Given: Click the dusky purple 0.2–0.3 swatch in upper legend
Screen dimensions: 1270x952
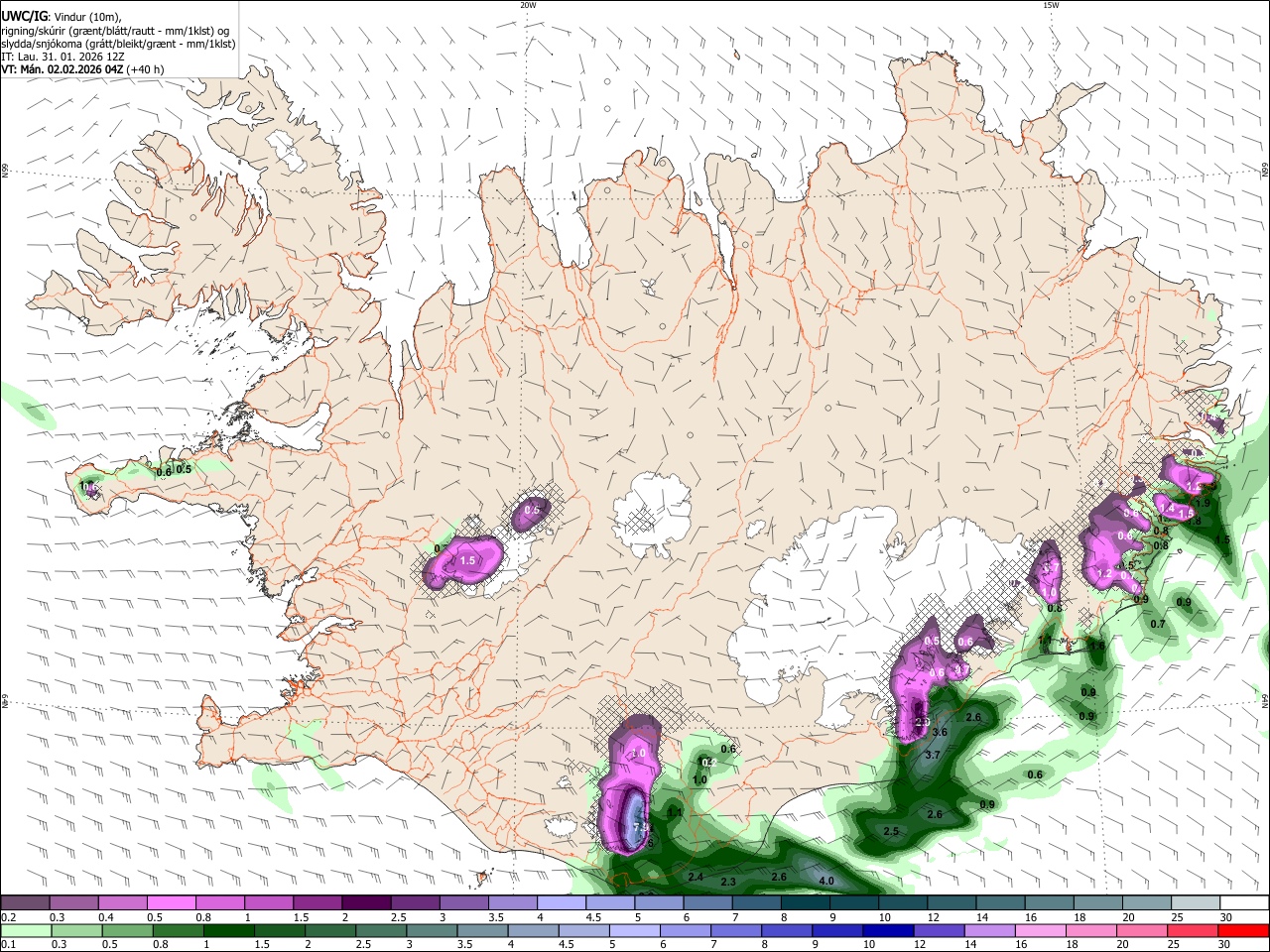Looking at the screenshot, I should point(26,902).
